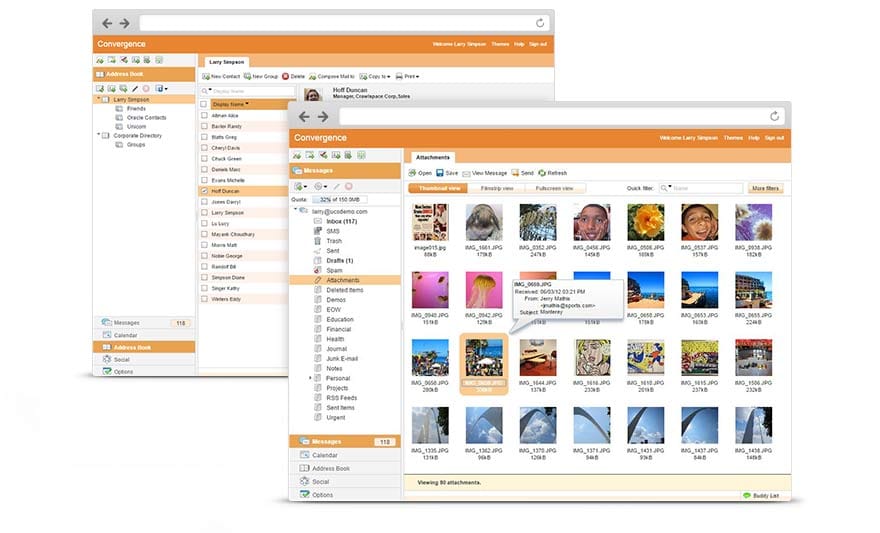
Task: Click pencil edit icon in Address Book sidebar
Action: pos(135,89)
